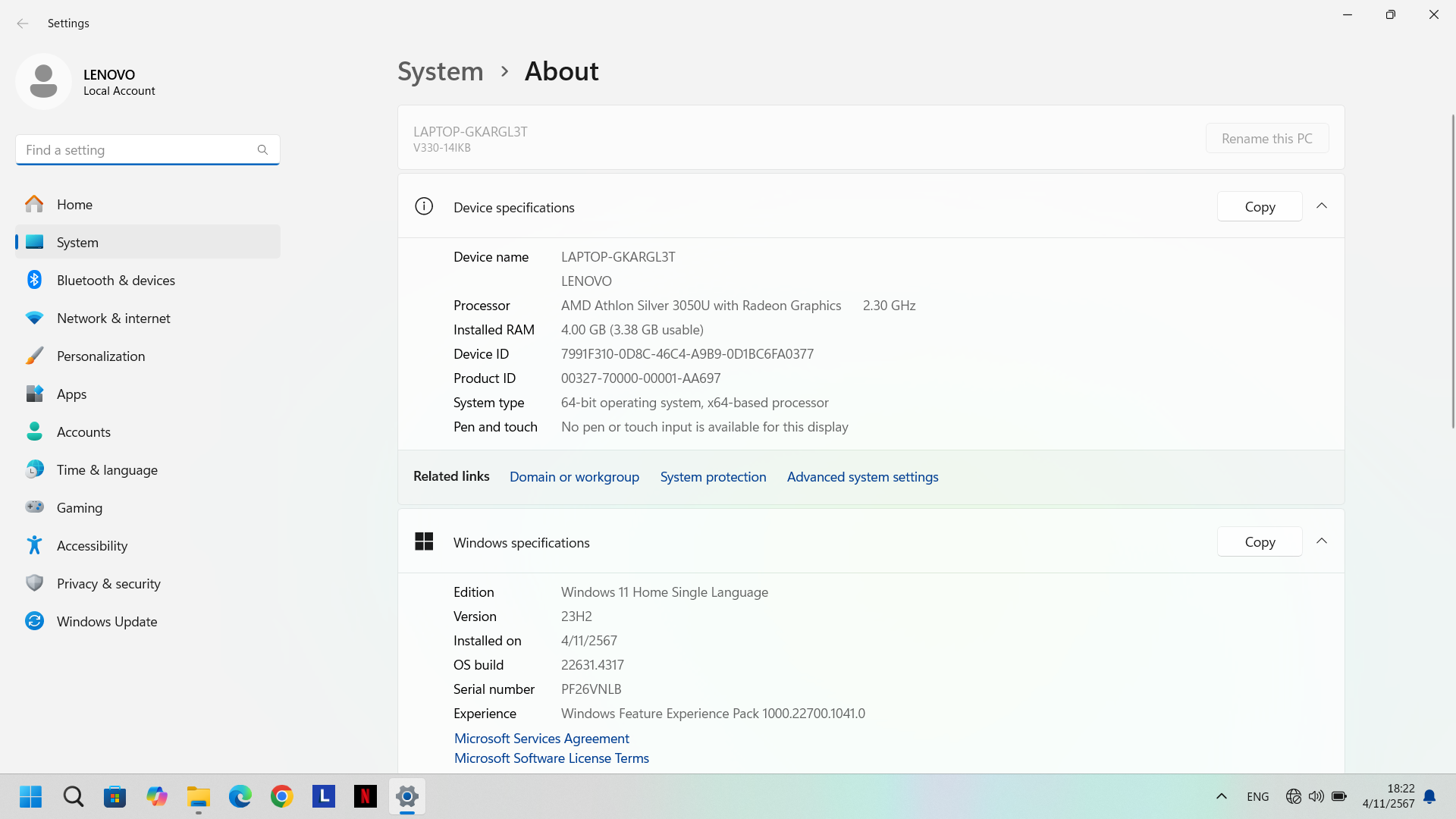
Task: Click the Network & internet wifi icon
Action: point(34,318)
